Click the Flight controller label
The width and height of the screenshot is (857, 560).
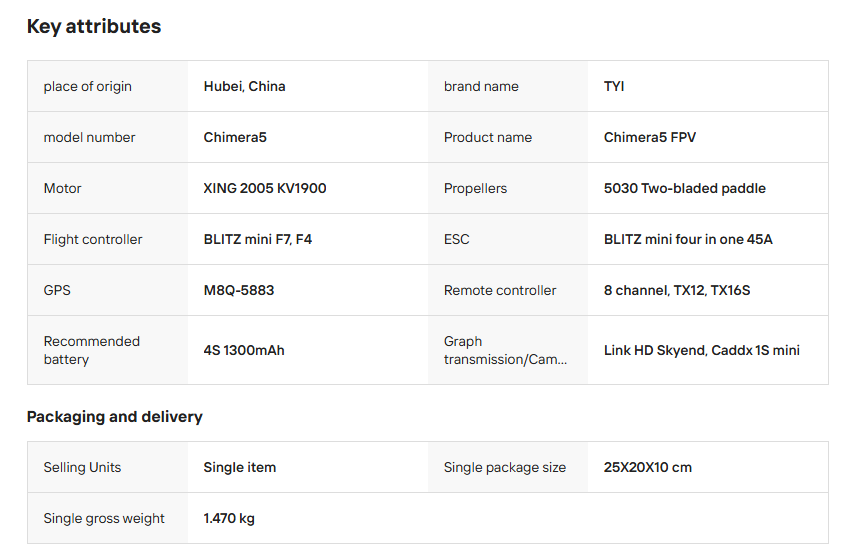pyautogui.click(x=93, y=240)
